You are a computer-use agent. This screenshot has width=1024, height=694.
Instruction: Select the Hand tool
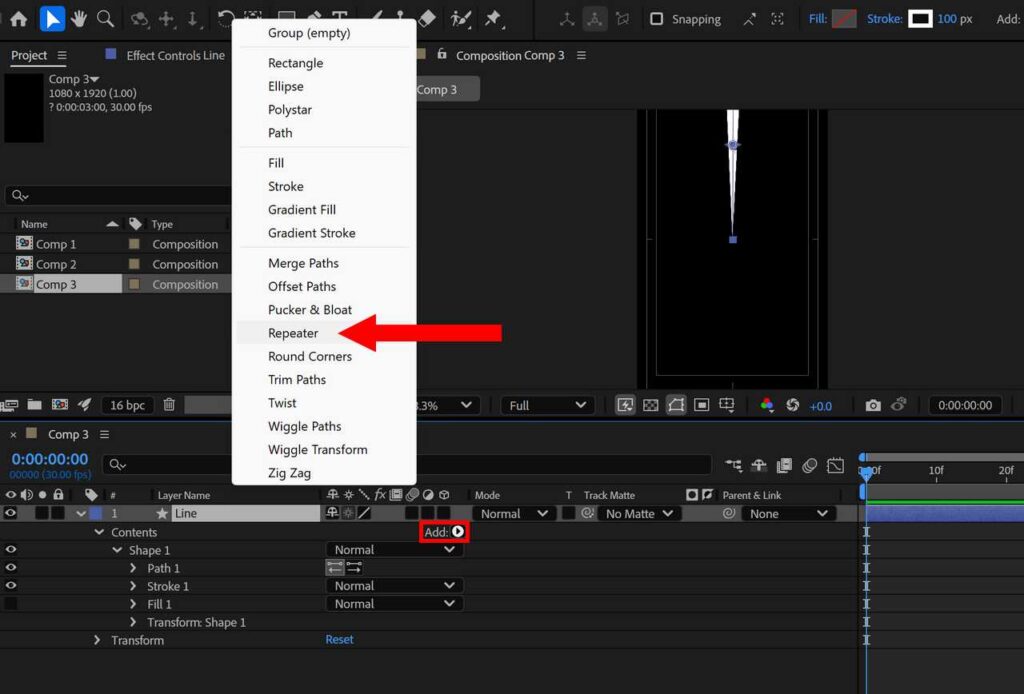tap(79, 19)
